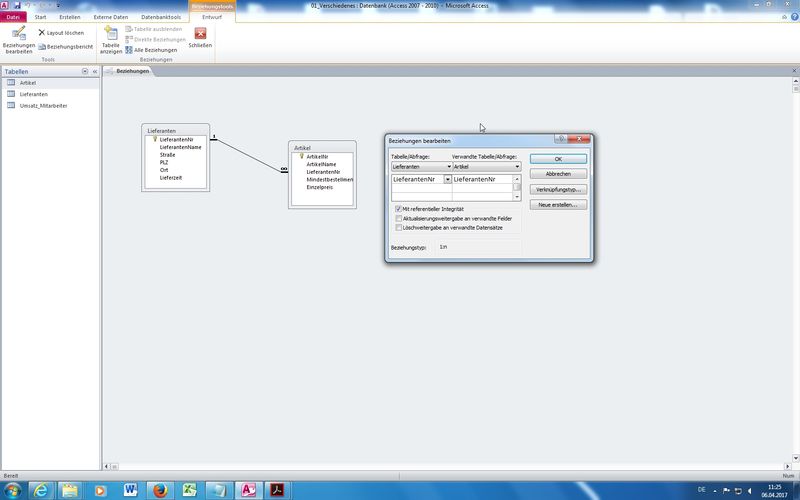Open Firefox from the taskbar
800x500 pixels.
[x=160, y=491]
